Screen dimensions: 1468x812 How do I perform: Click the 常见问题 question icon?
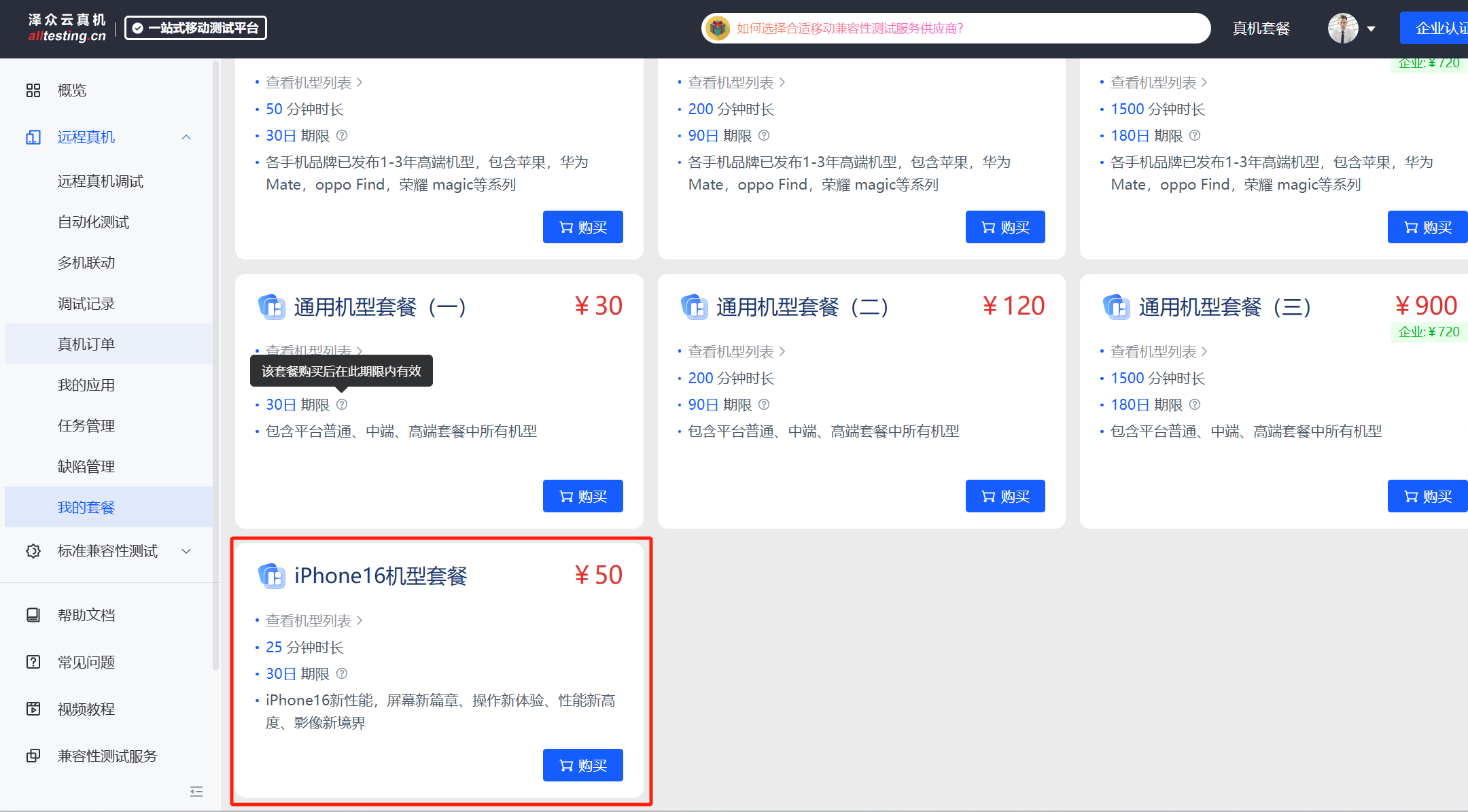pos(33,662)
